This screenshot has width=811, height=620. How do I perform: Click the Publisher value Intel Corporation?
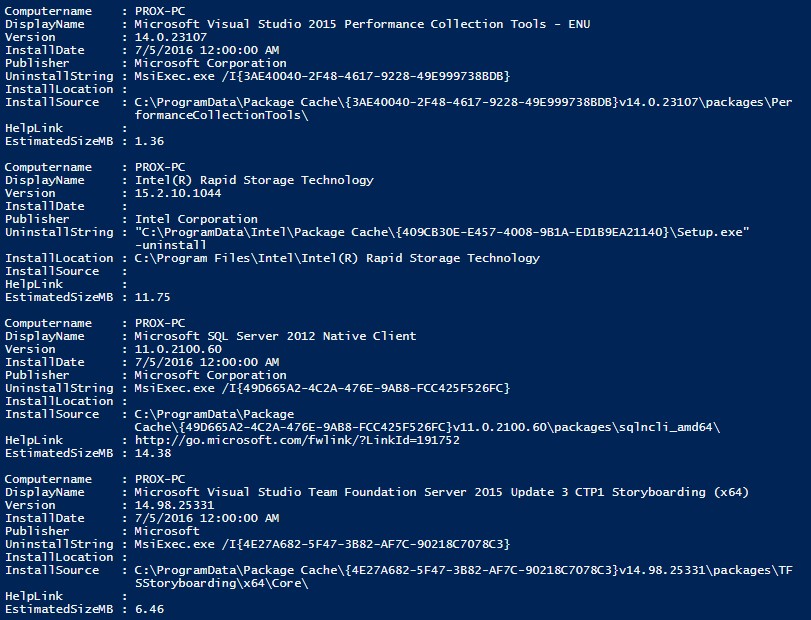pyautogui.click(x=196, y=219)
